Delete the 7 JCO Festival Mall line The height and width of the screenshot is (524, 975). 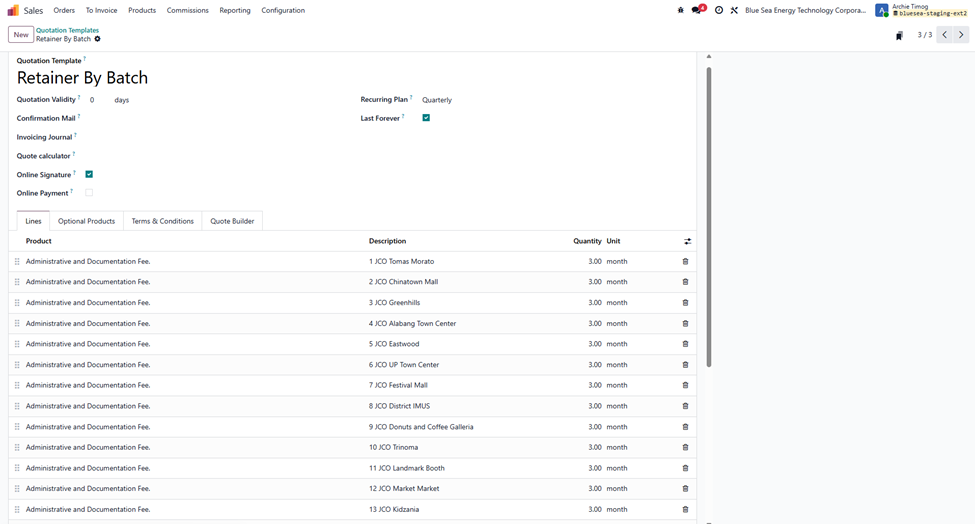(685, 385)
